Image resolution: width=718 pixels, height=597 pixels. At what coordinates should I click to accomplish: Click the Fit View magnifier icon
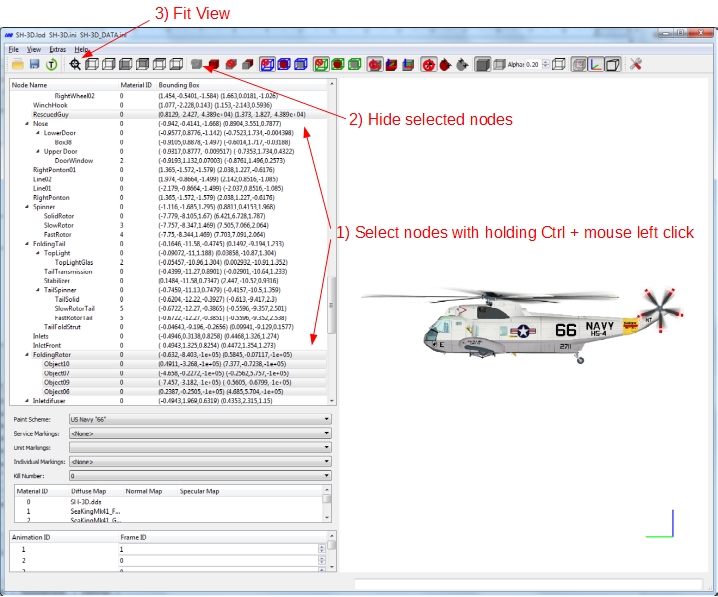(x=75, y=65)
